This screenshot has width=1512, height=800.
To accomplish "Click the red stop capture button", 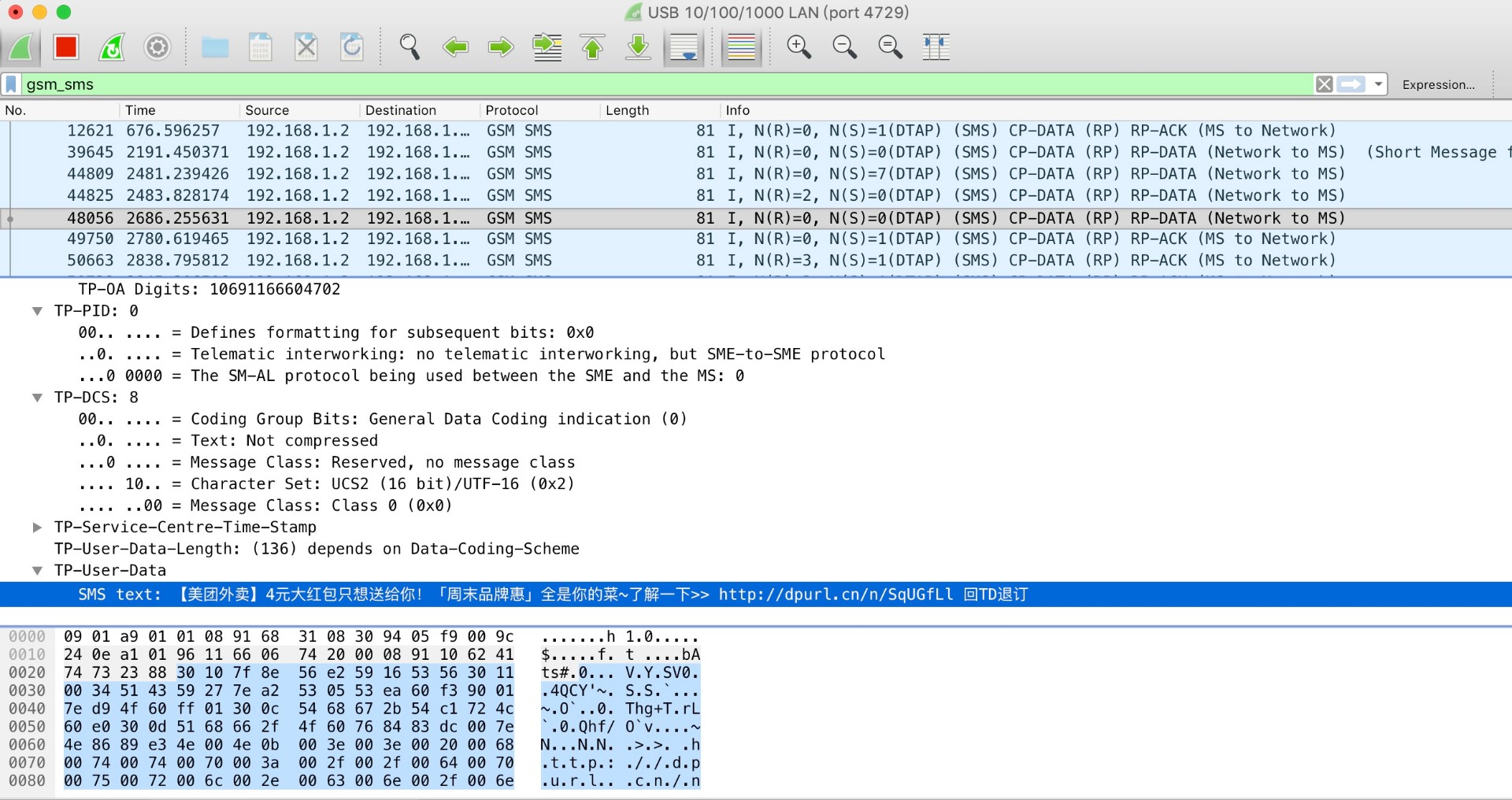I will pos(66,47).
